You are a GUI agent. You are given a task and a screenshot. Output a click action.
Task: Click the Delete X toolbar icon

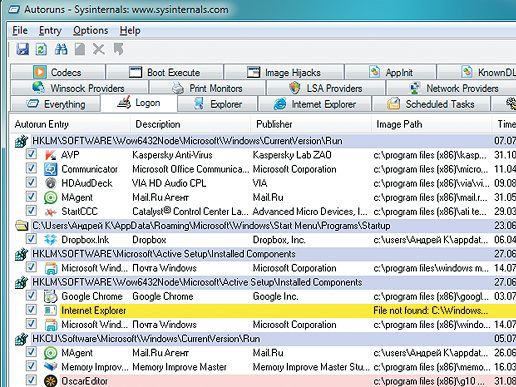point(99,49)
